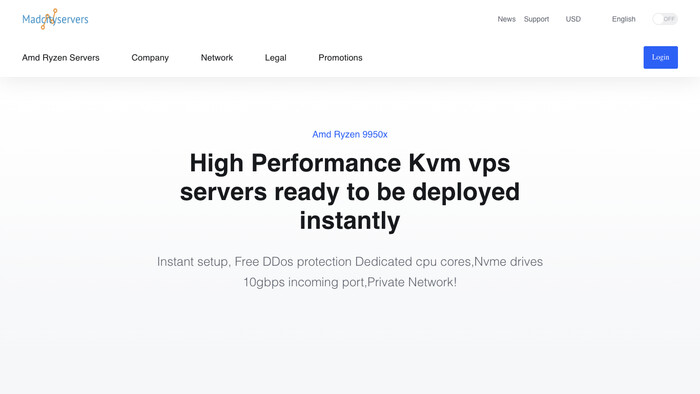Open the USD currency dropdown
The height and width of the screenshot is (394, 700).
pyautogui.click(x=573, y=19)
